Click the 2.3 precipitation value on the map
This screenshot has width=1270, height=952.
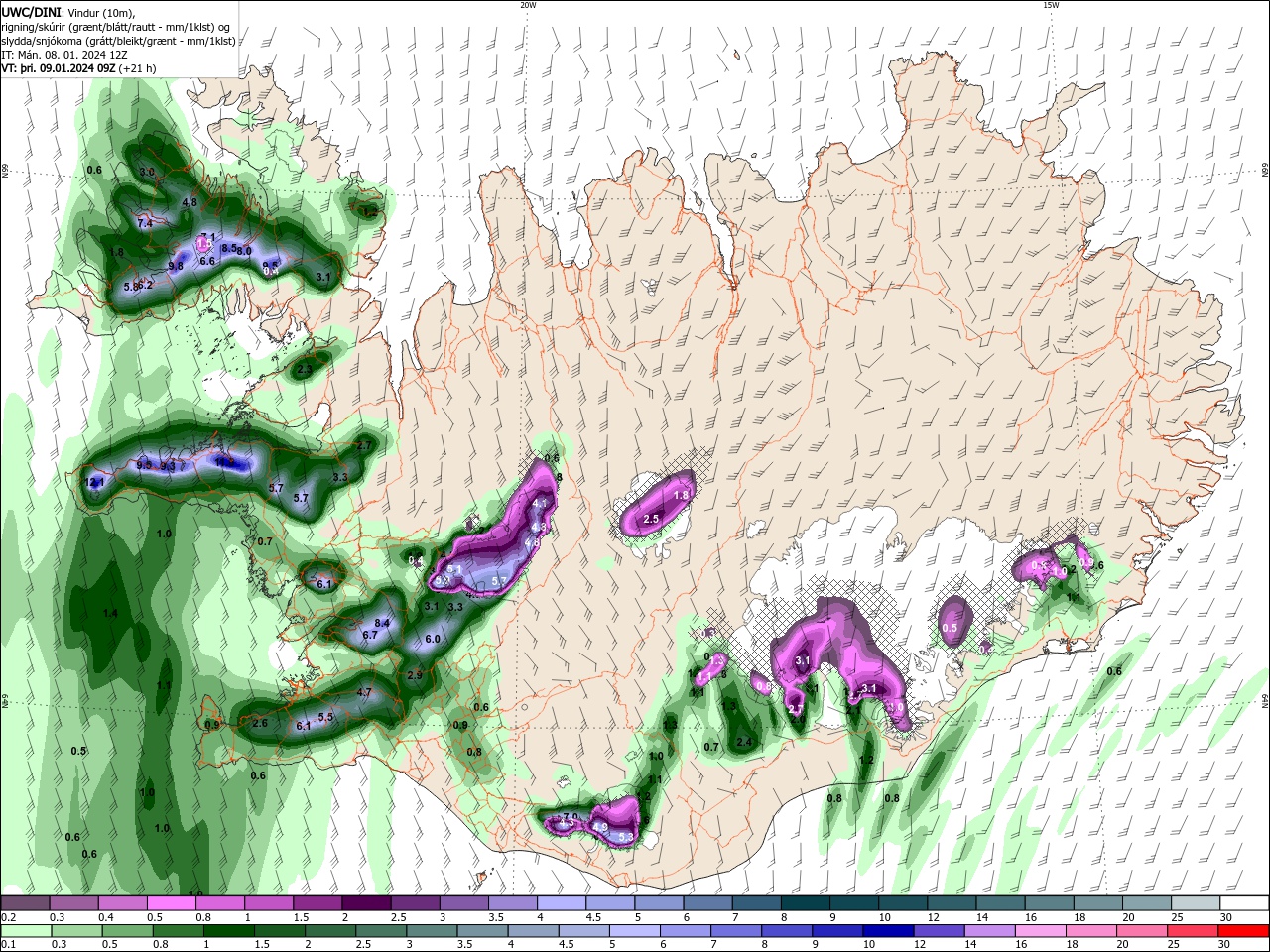click(x=305, y=369)
